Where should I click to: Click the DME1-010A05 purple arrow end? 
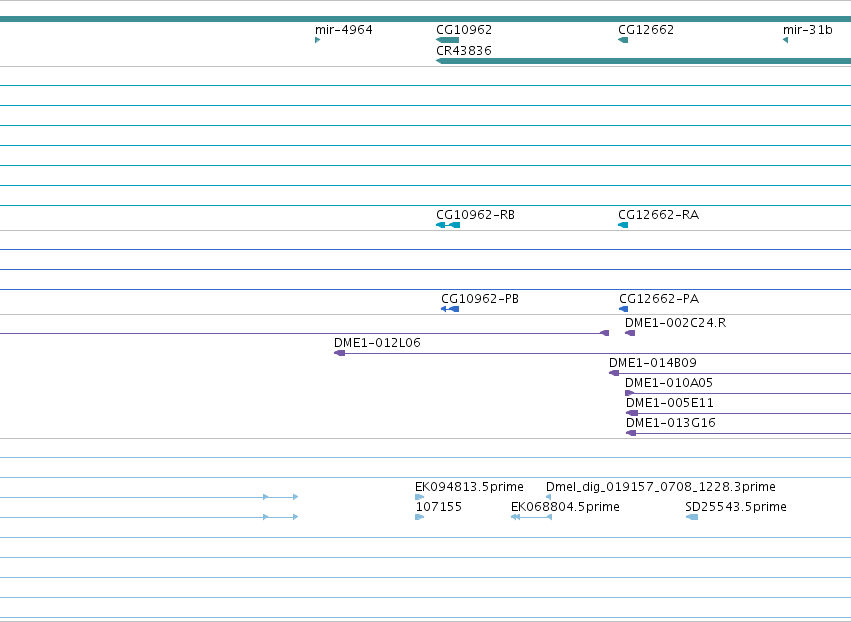(630, 393)
